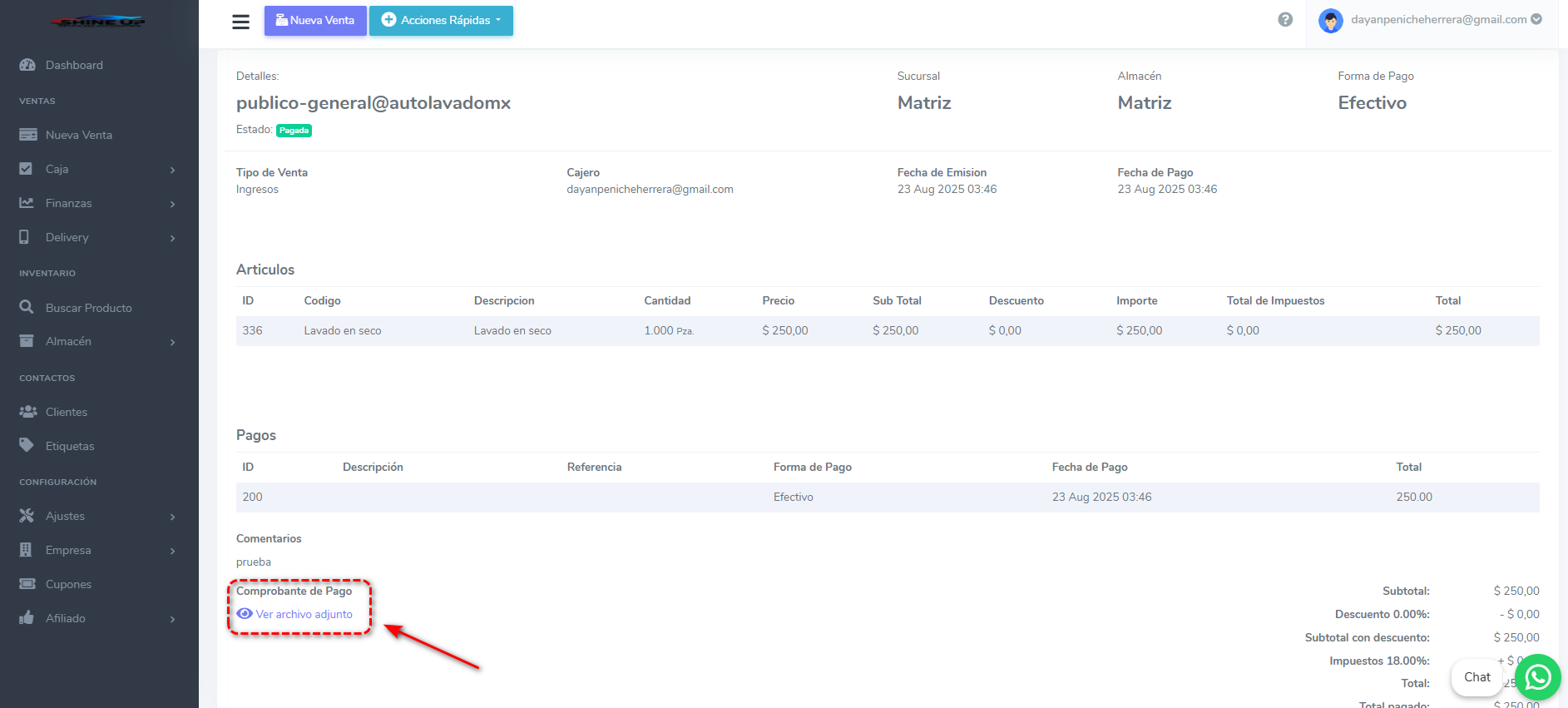This screenshot has height=708, width=1568.
Task: Select Nueva Venta in the sidebar
Action: pos(79,135)
